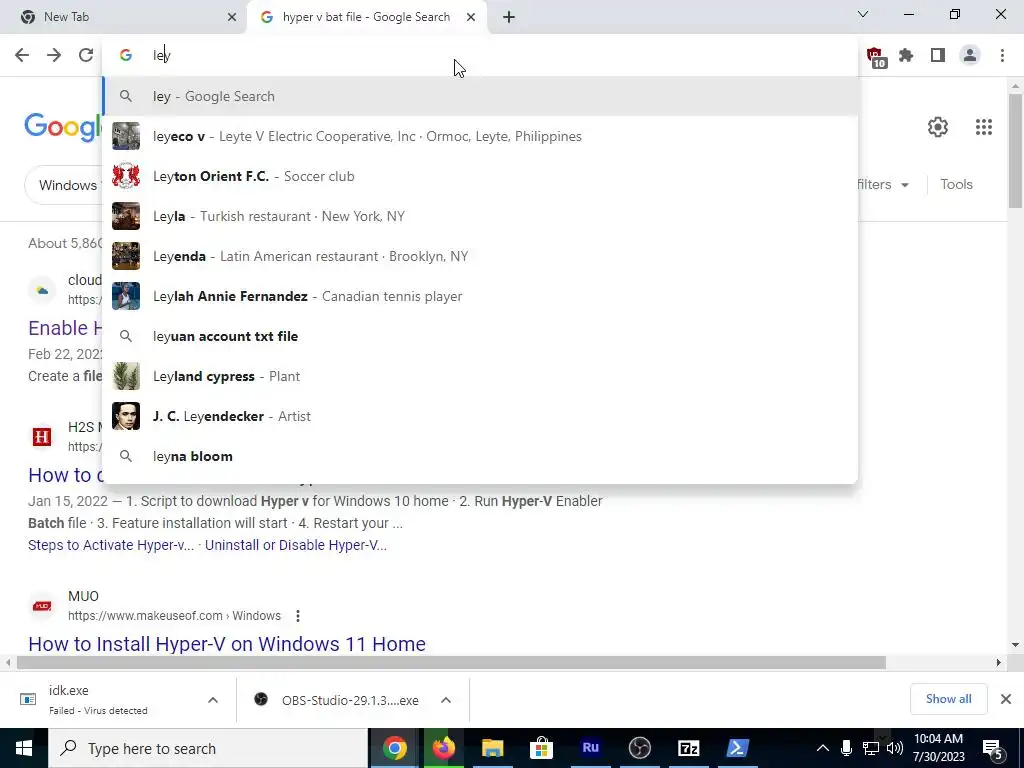Close the hyper v bat file tab
The width and height of the screenshot is (1024, 768).
point(471,17)
